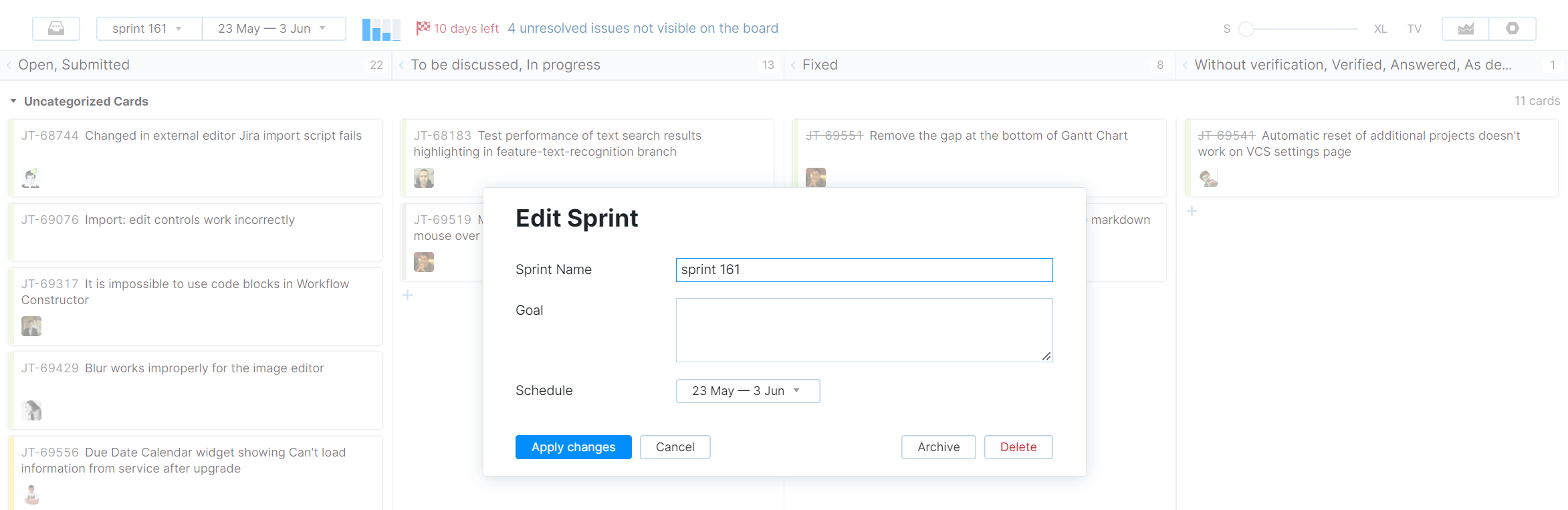1568x510 pixels.
Task: Collapse the Fixed column
Action: click(794, 65)
